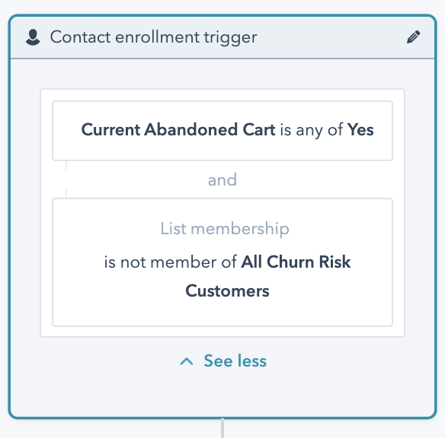The width and height of the screenshot is (445, 438).
Task: Click the contact person icon in header
Action: (33, 37)
